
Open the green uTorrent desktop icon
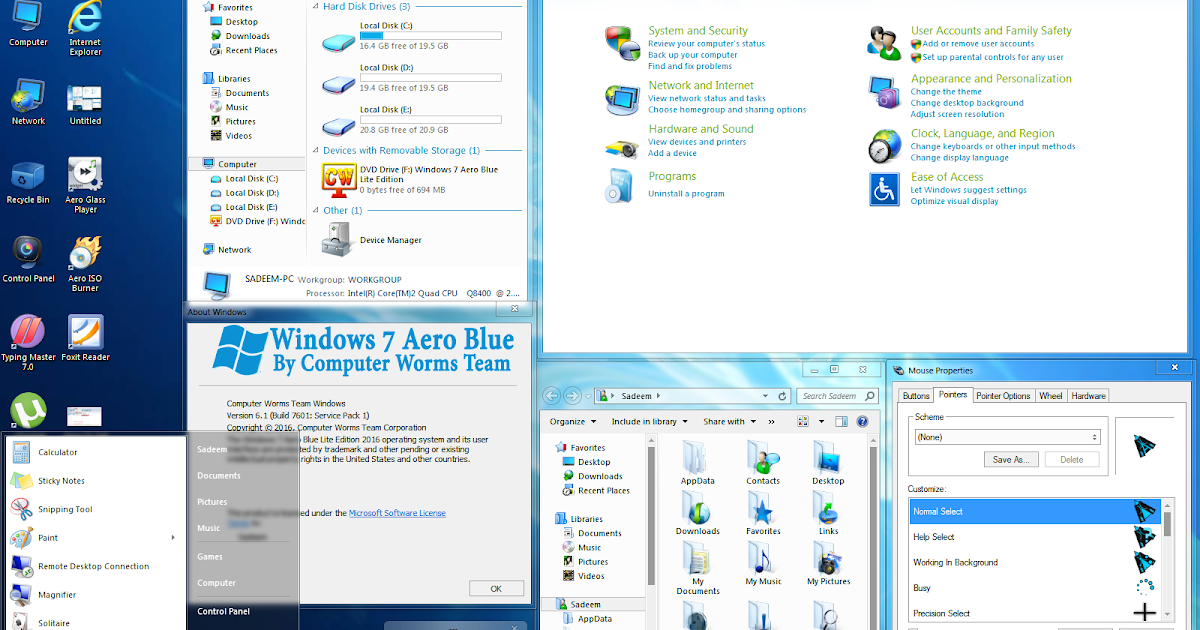click(x=28, y=410)
